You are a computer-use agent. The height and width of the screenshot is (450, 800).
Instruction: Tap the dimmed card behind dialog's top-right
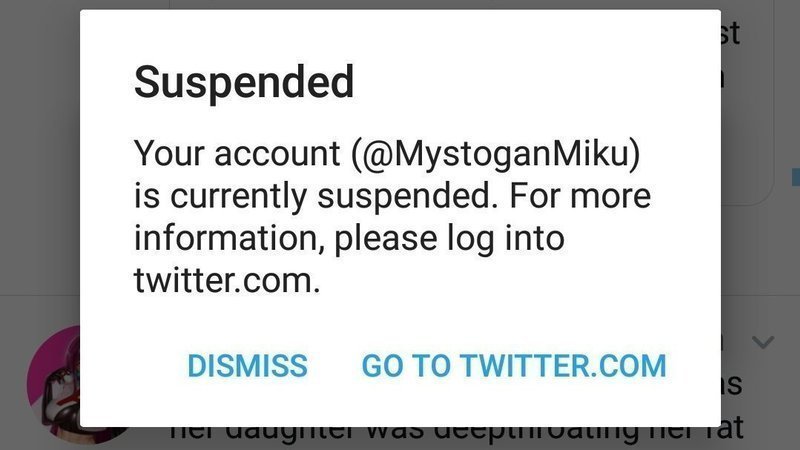point(747,102)
